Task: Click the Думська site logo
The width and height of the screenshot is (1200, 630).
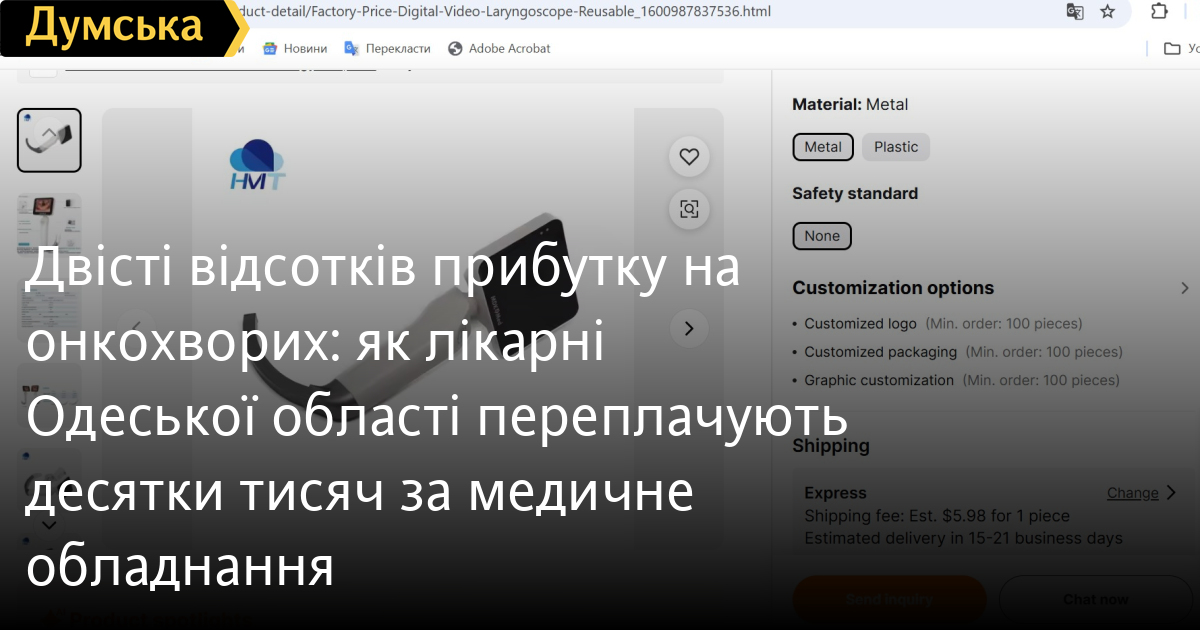Action: [x=113, y=27]
